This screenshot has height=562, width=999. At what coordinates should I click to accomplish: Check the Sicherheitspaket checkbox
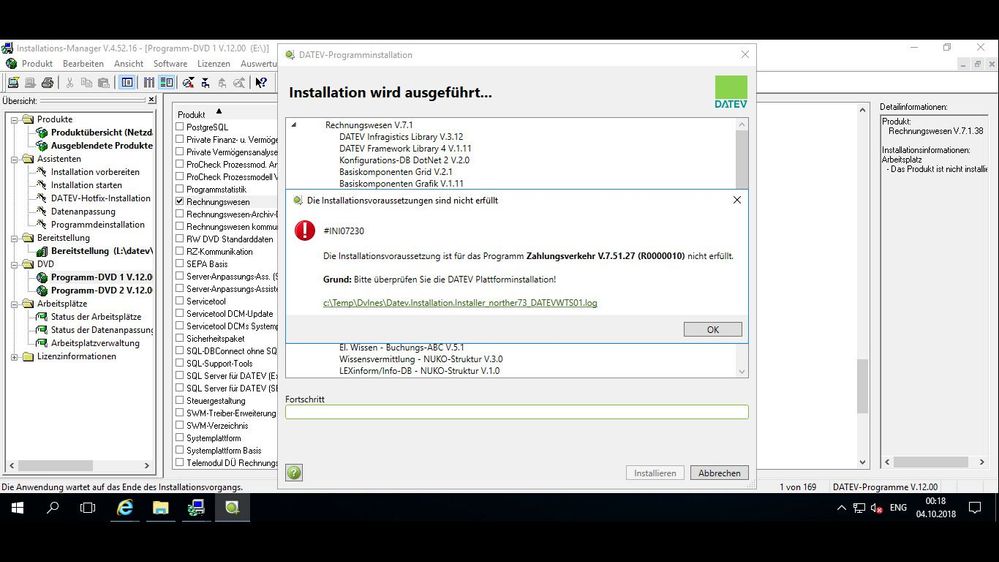pyautogui.click(x=180, y=338)
